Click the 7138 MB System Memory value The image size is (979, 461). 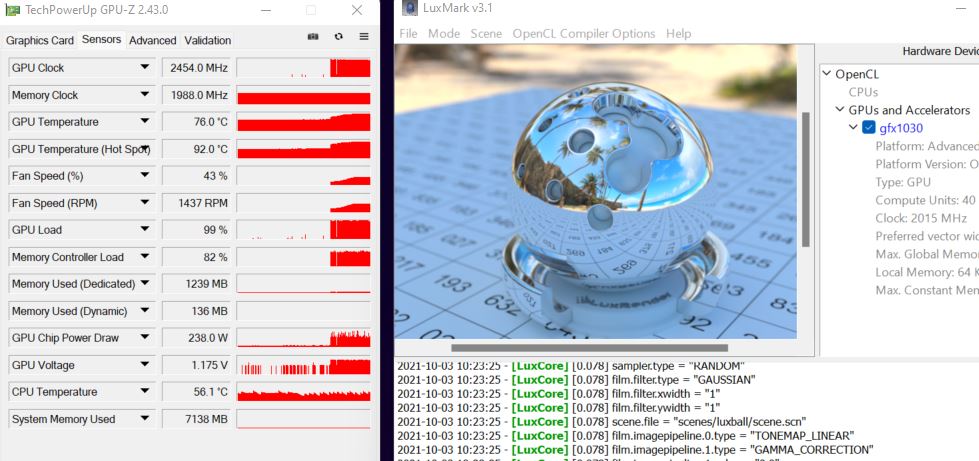pyautogui.click(x=196, y=419)
